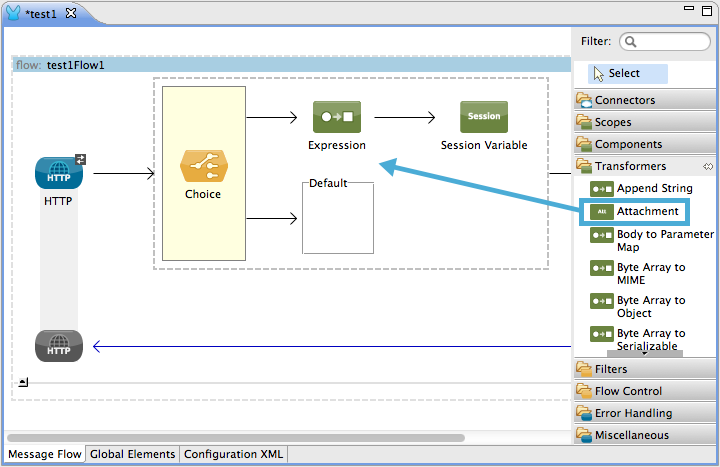Select the inbound HTTP endpoint icon
The image size is (720, 467).
[58, 173]
